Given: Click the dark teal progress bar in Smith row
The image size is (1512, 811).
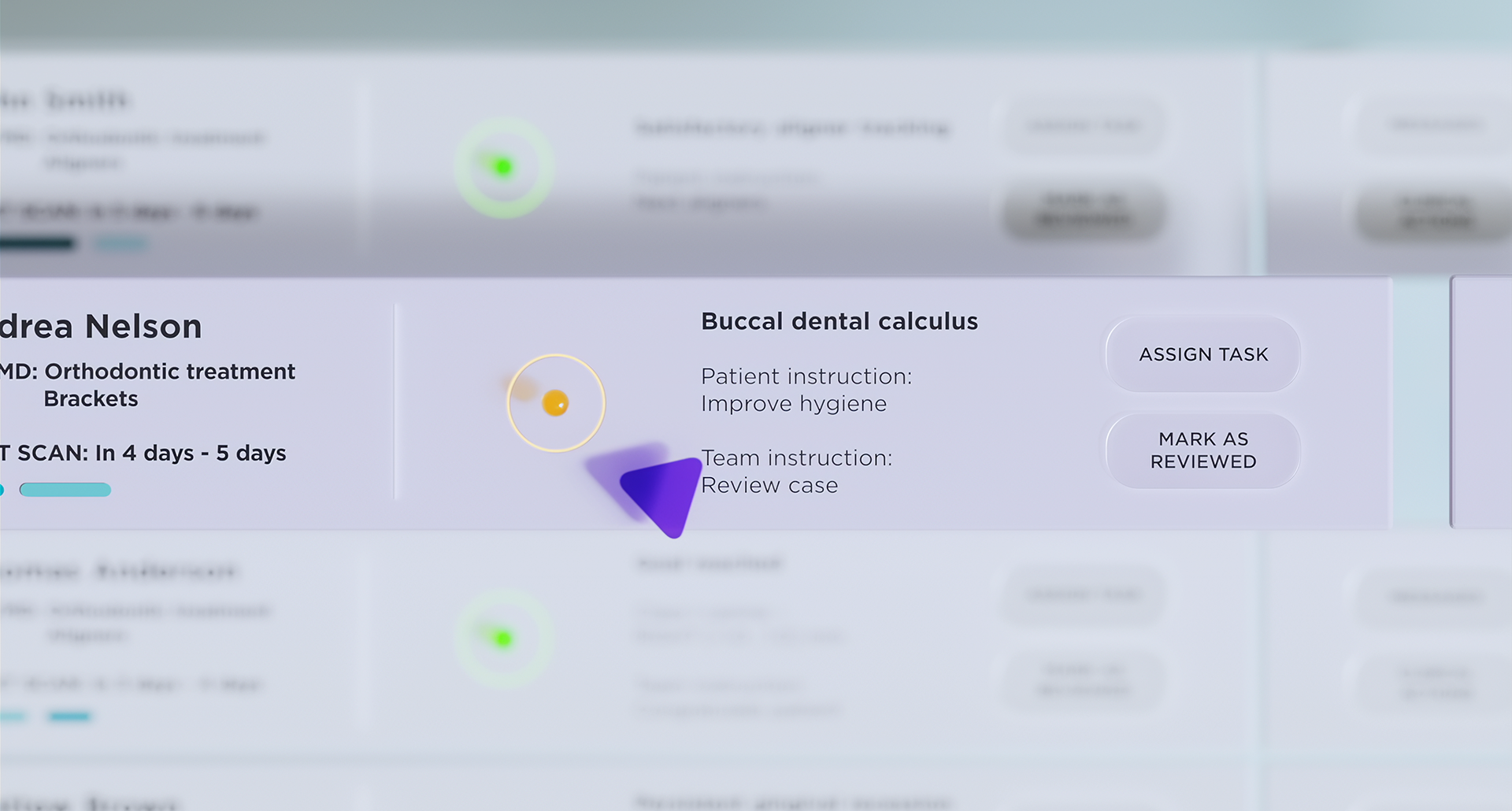Looking at the screenshot, I should coord(37,243).
